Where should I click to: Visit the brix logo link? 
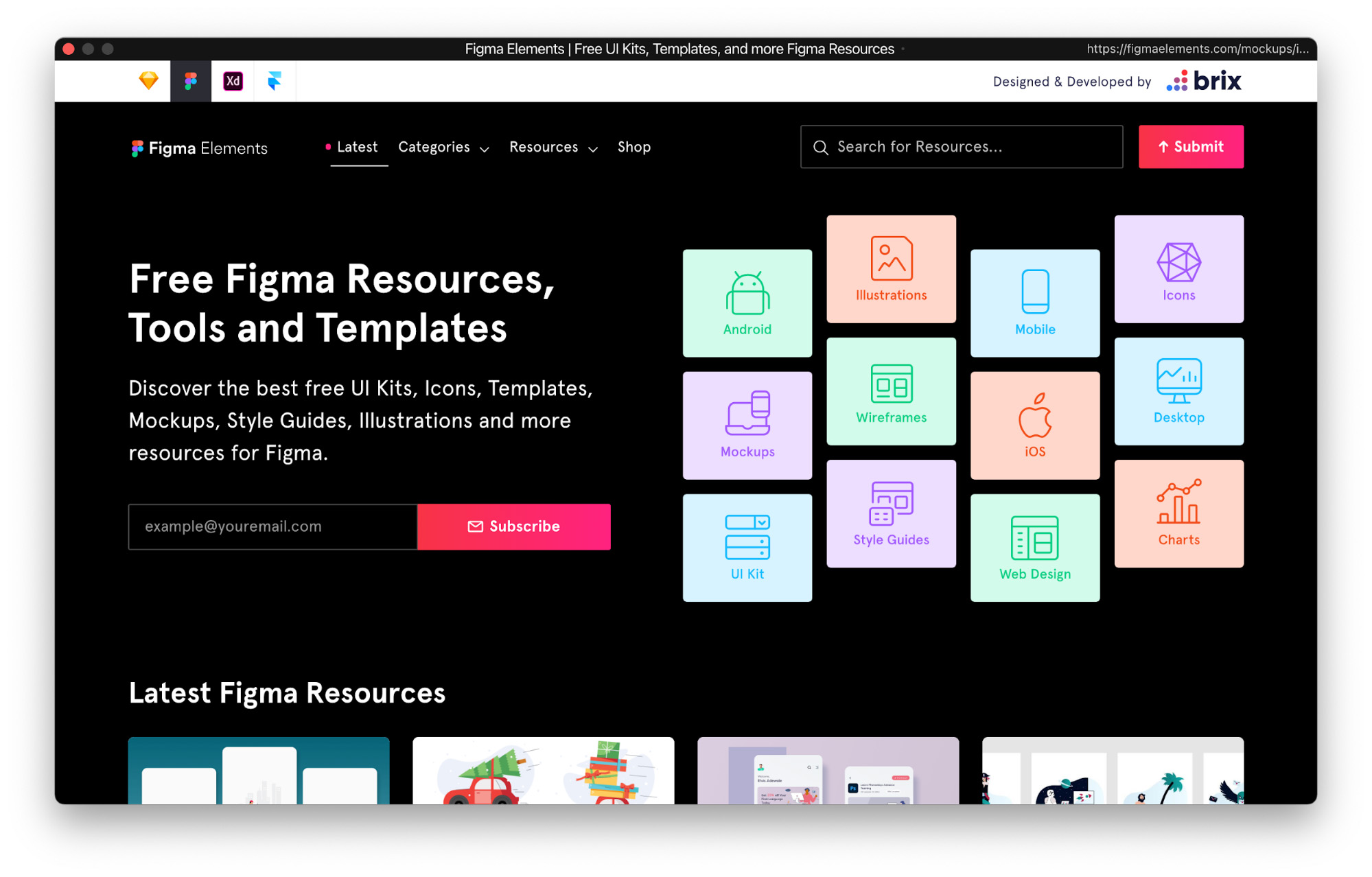coord(1204,81)
